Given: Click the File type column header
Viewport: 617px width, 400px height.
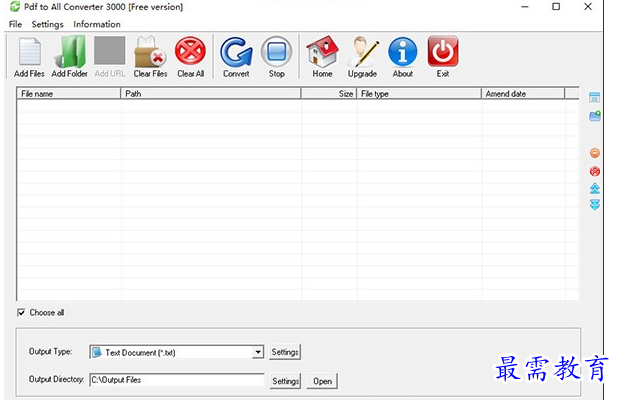Looking at the screenshot, I should tap(419, 94).
